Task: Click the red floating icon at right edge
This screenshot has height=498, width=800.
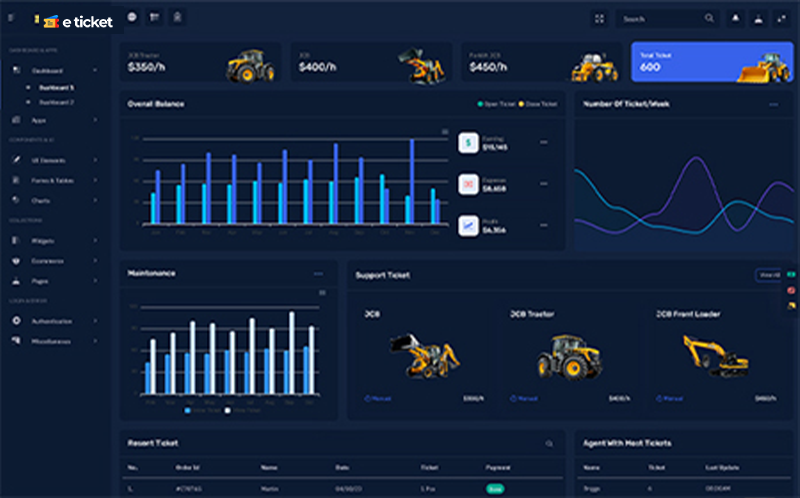Action: (791, 290)
